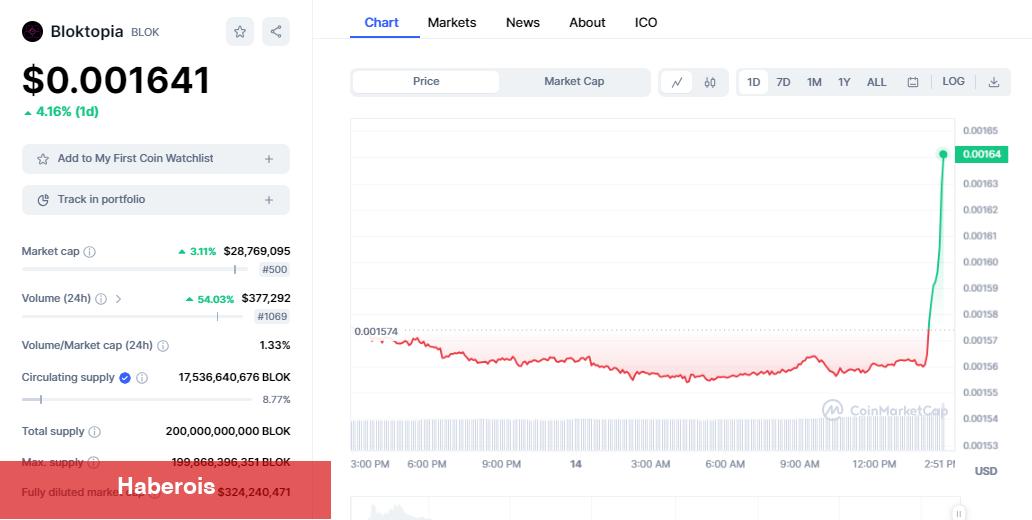Click the 4.16% (1d) change text

click(x=67, y=112)
